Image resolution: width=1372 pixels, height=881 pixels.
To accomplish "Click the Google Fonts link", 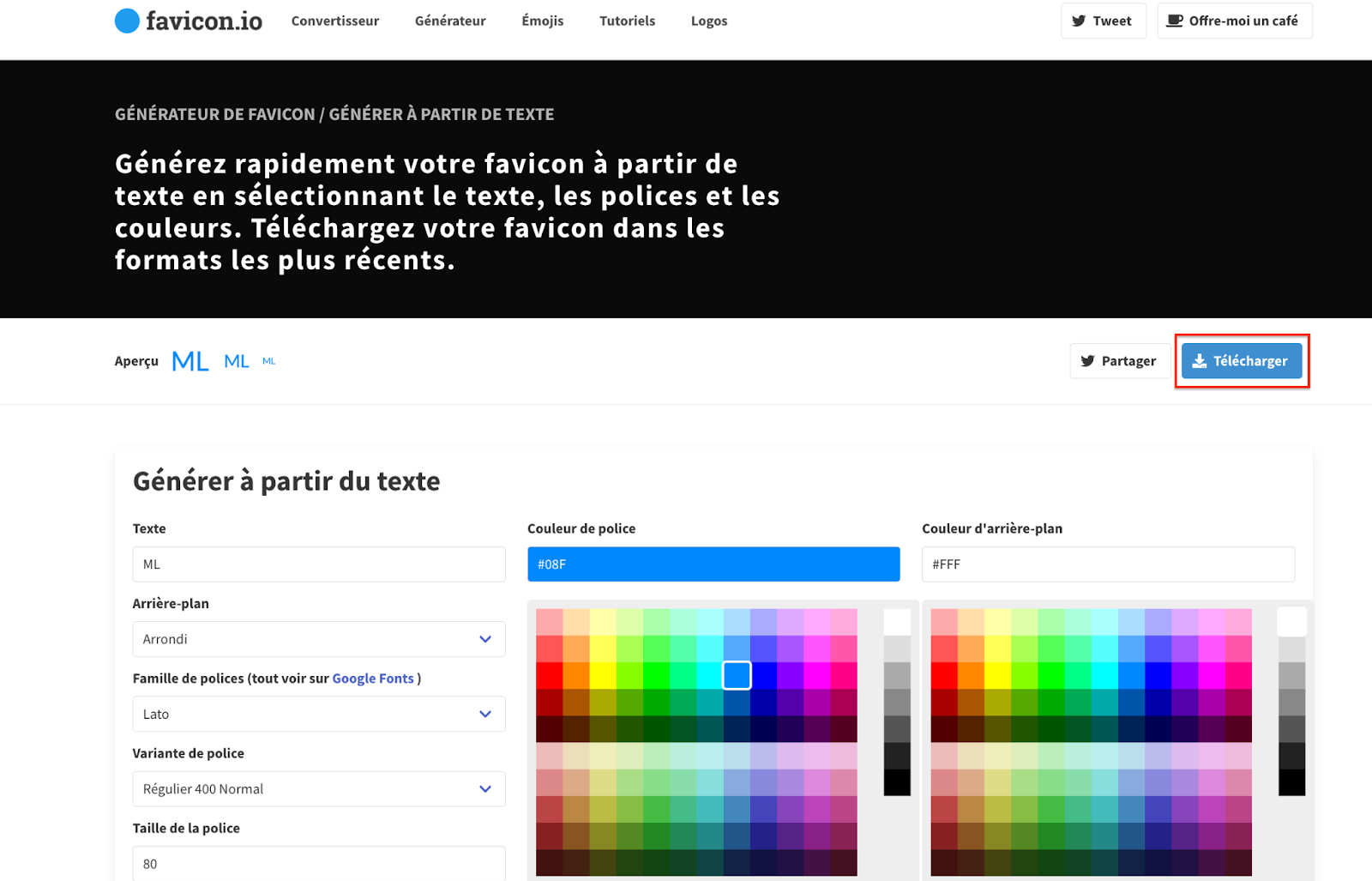I will click(372, 678).
